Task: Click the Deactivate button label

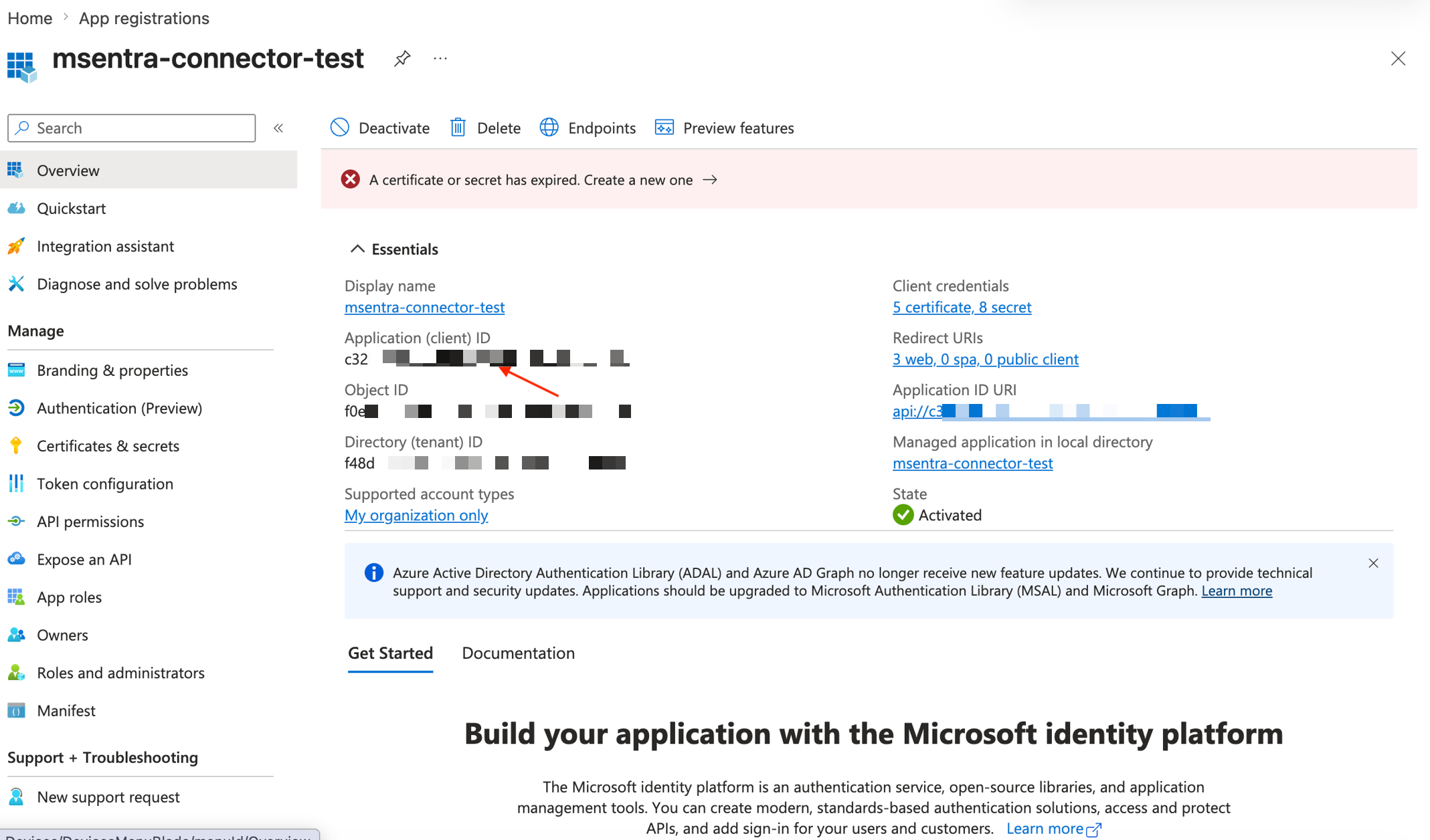Action: pos(394,128)
